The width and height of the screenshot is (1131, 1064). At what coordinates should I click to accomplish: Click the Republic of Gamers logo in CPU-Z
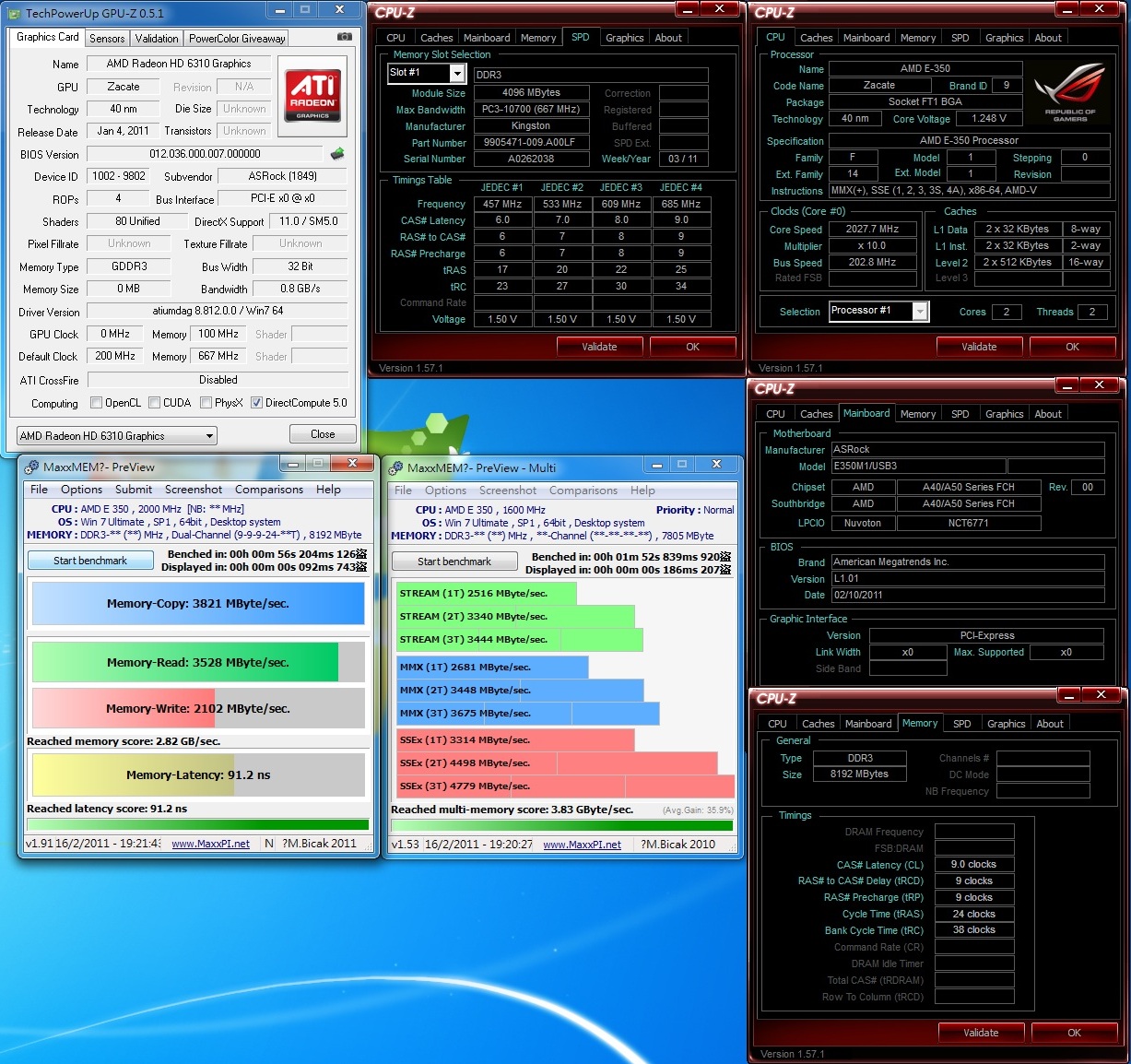(1069, 93)
